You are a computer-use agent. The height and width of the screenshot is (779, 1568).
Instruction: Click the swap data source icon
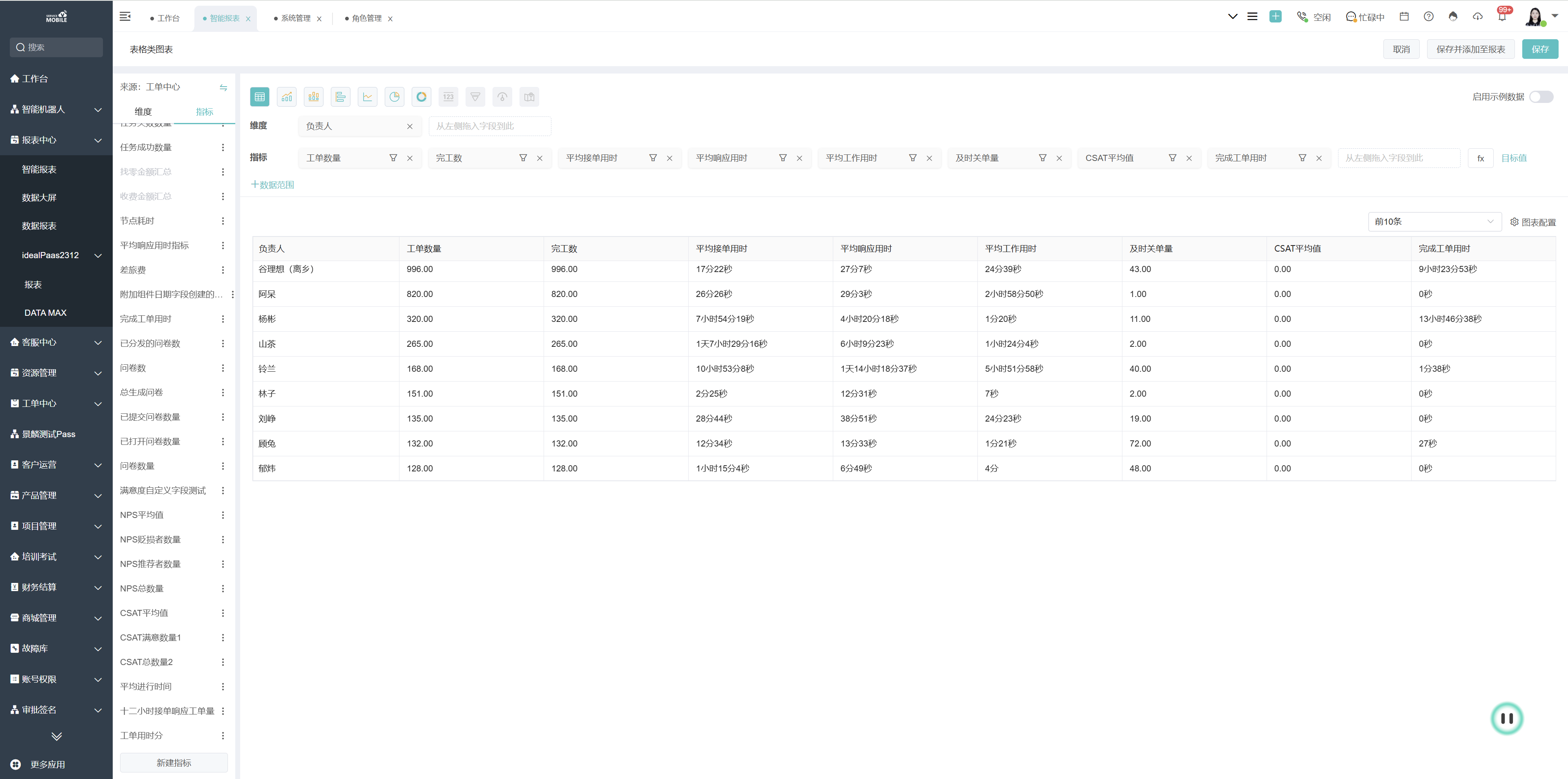[x=223, y=88]
